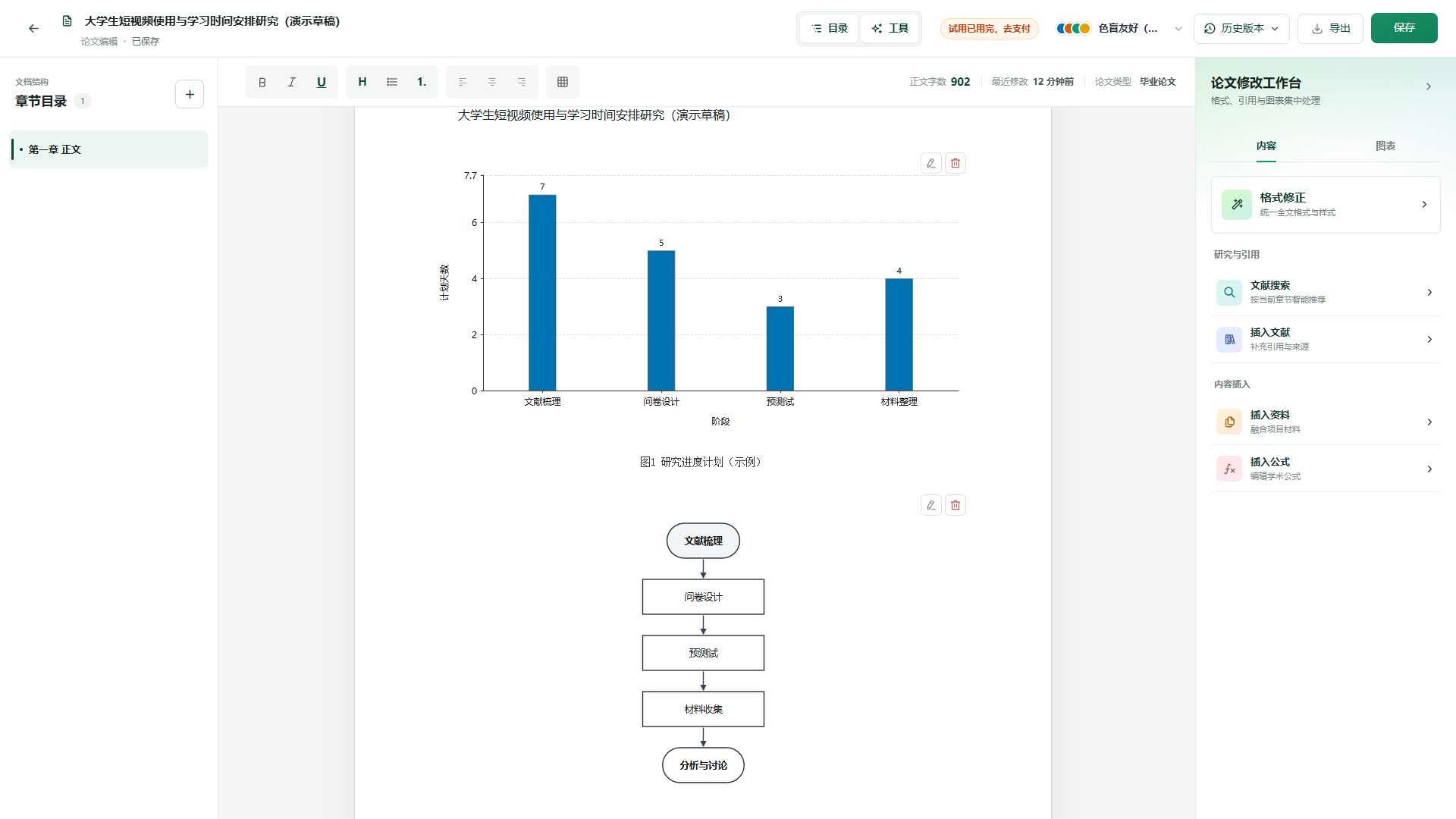This screenshot has height=819, width=1456.
Task: Insert a table
Action: [x=563, y=82]
